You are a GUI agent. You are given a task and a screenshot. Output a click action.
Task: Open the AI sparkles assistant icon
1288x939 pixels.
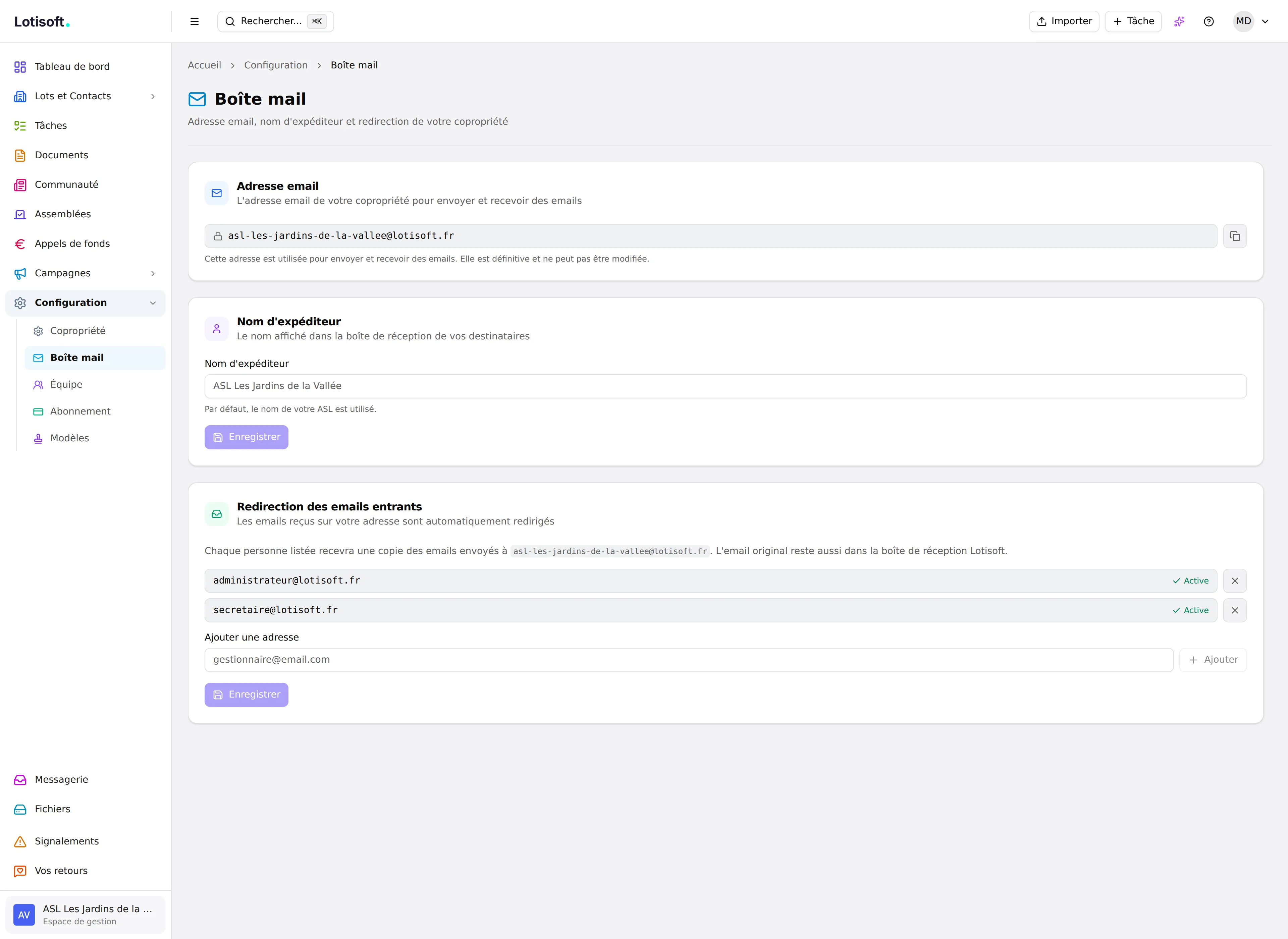[1179, 21]
